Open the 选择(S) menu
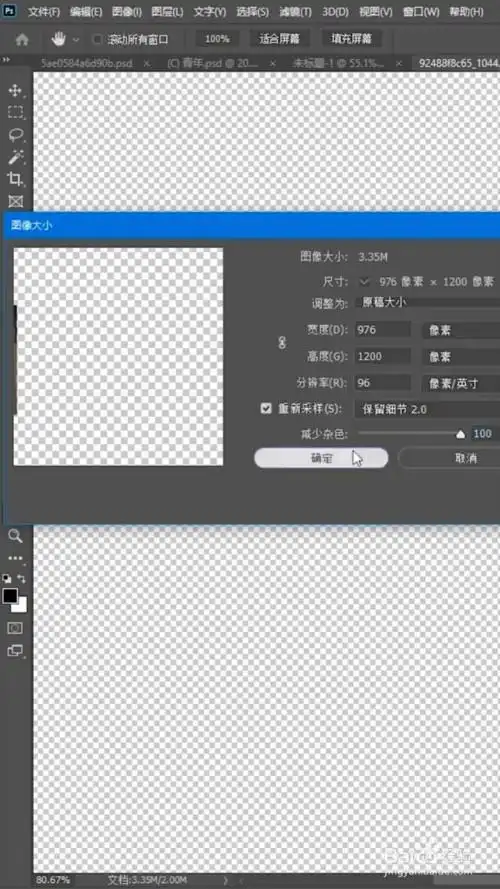The height and width of the screenshot is (889, 500). [x=252, y=11]
